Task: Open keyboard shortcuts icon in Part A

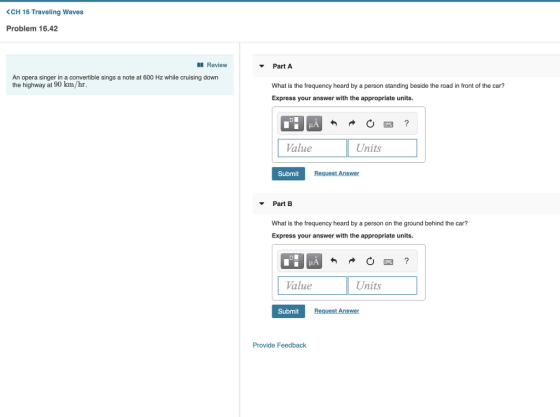Action: tap(388, 124)
